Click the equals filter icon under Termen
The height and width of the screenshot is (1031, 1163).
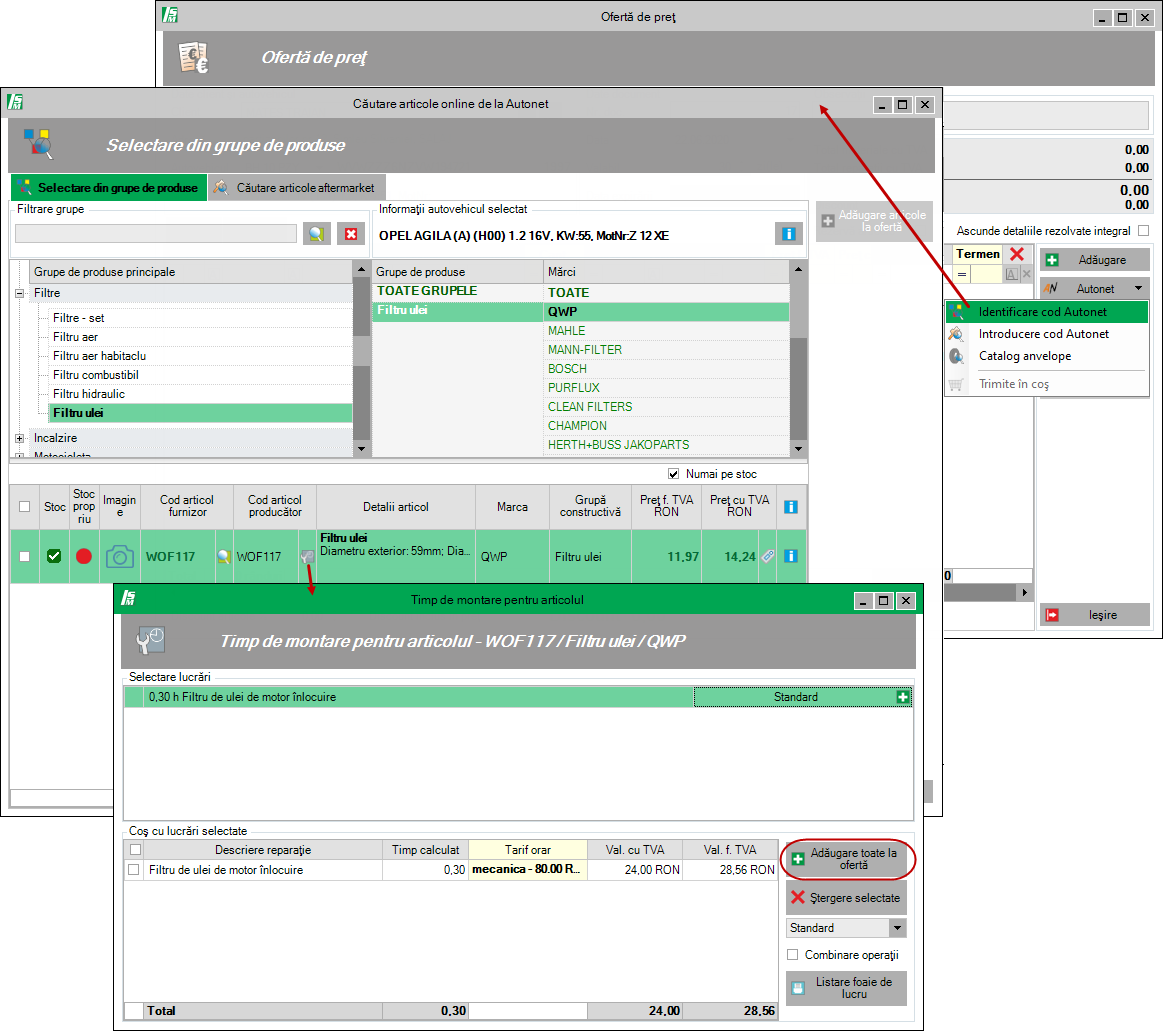(x=962, y=274)
